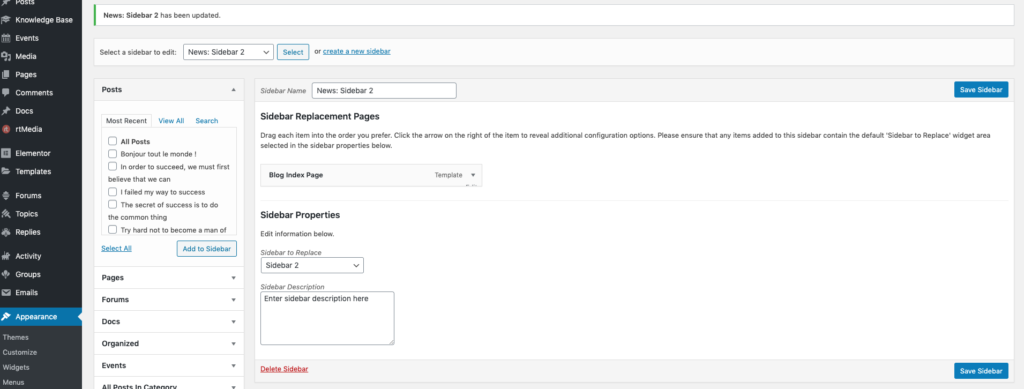Viewport: 1024px width, 389px height.
Task: Open the Templates folder icon
Action: click(x=6, y=172)
